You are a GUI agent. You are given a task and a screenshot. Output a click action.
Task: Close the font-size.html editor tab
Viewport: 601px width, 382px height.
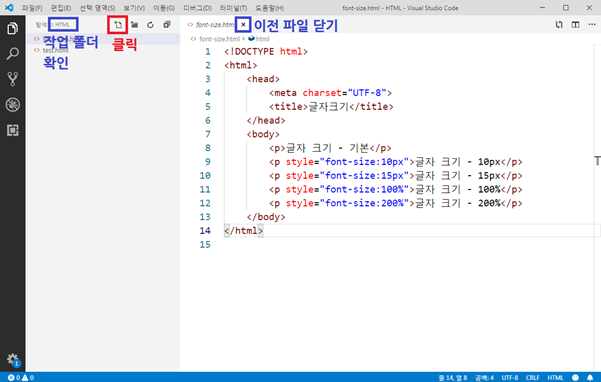243,25
